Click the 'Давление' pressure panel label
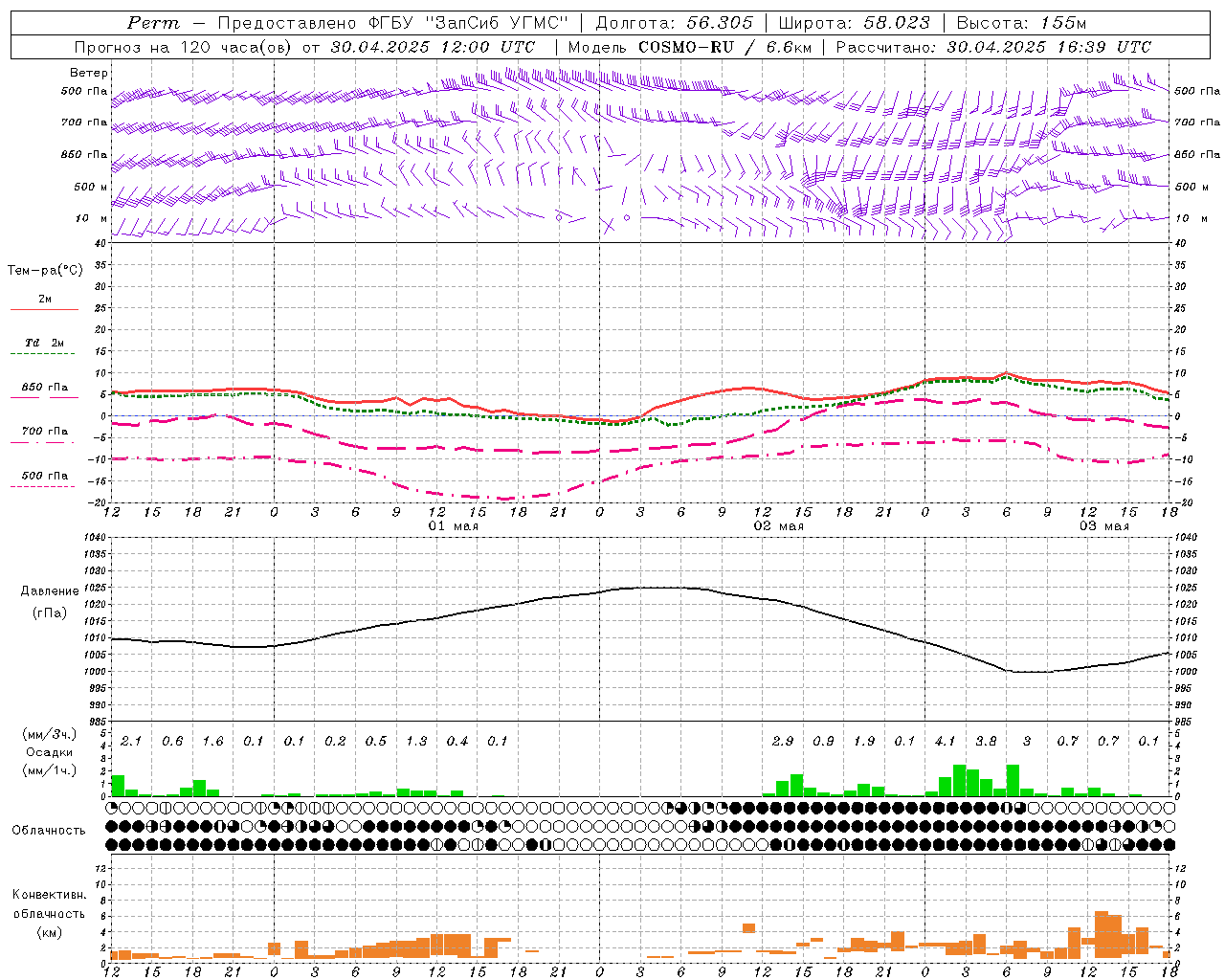Image resolution: width=1225 pixels, height=980 pixels. click(50, 591)
